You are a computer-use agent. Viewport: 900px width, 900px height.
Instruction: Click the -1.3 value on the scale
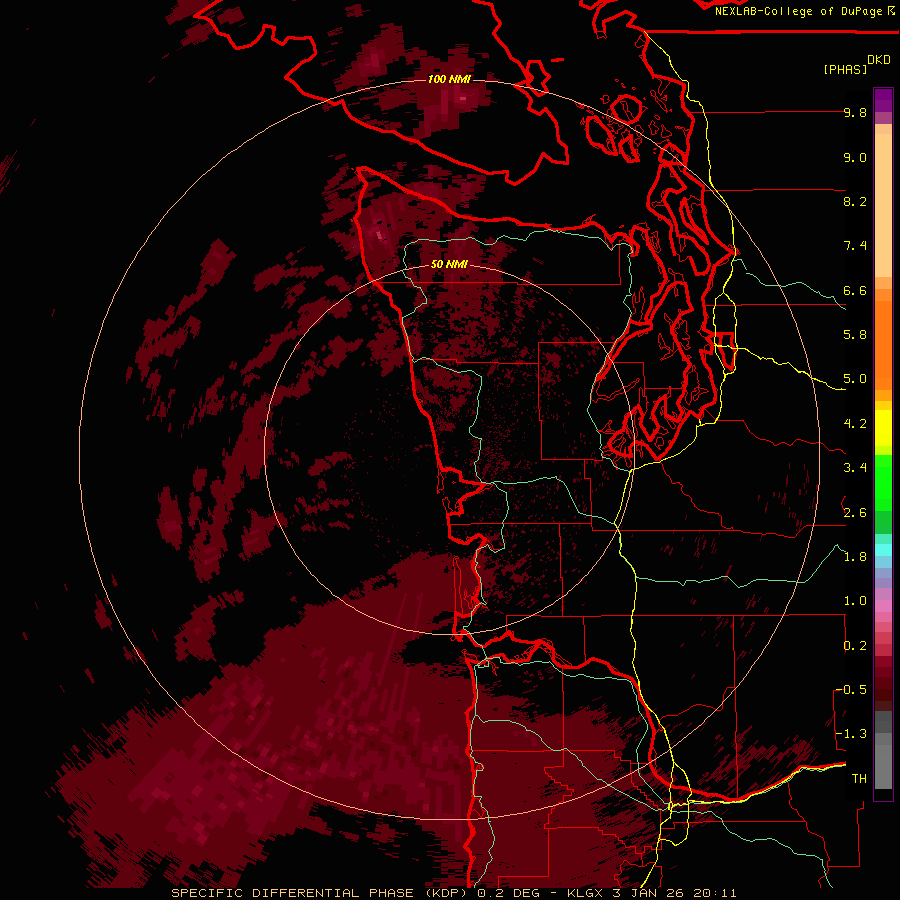pyautogui.click(x=852, y=734)
